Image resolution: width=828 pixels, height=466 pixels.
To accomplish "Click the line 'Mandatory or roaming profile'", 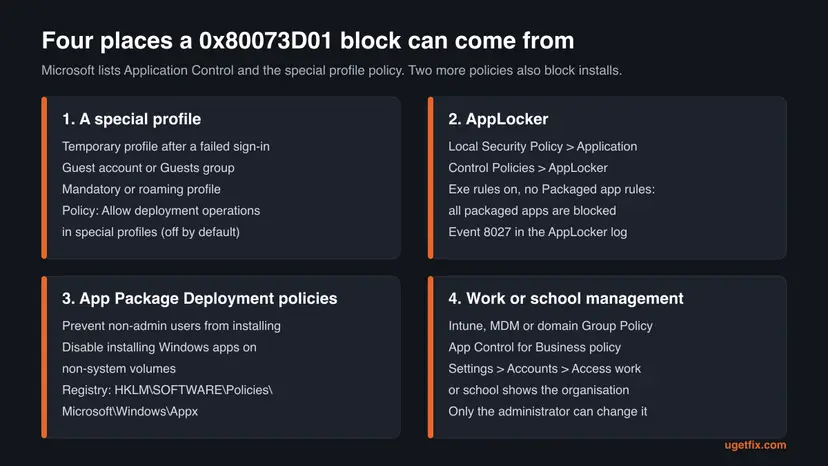I will (x=142, y=189).
